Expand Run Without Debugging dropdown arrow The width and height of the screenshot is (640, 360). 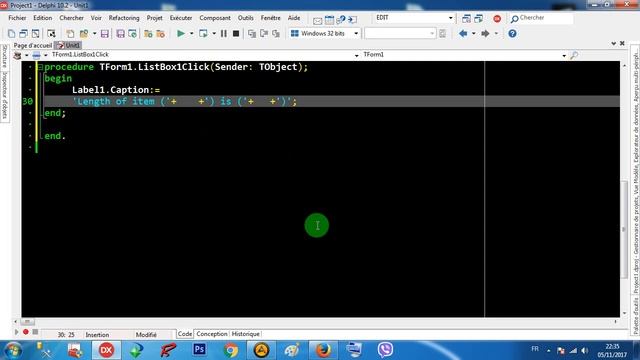click(213, 33)
